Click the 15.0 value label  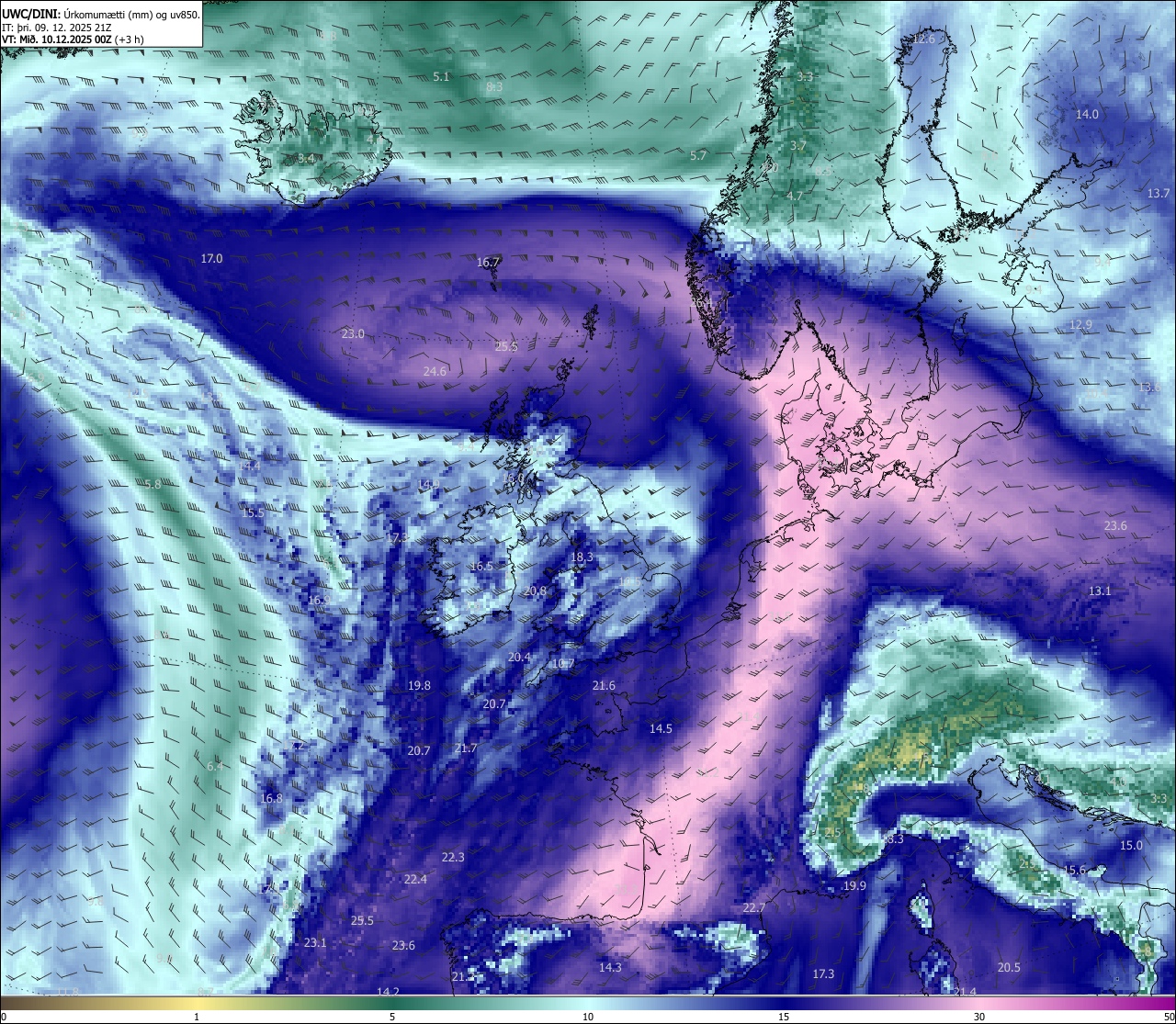1131,845
